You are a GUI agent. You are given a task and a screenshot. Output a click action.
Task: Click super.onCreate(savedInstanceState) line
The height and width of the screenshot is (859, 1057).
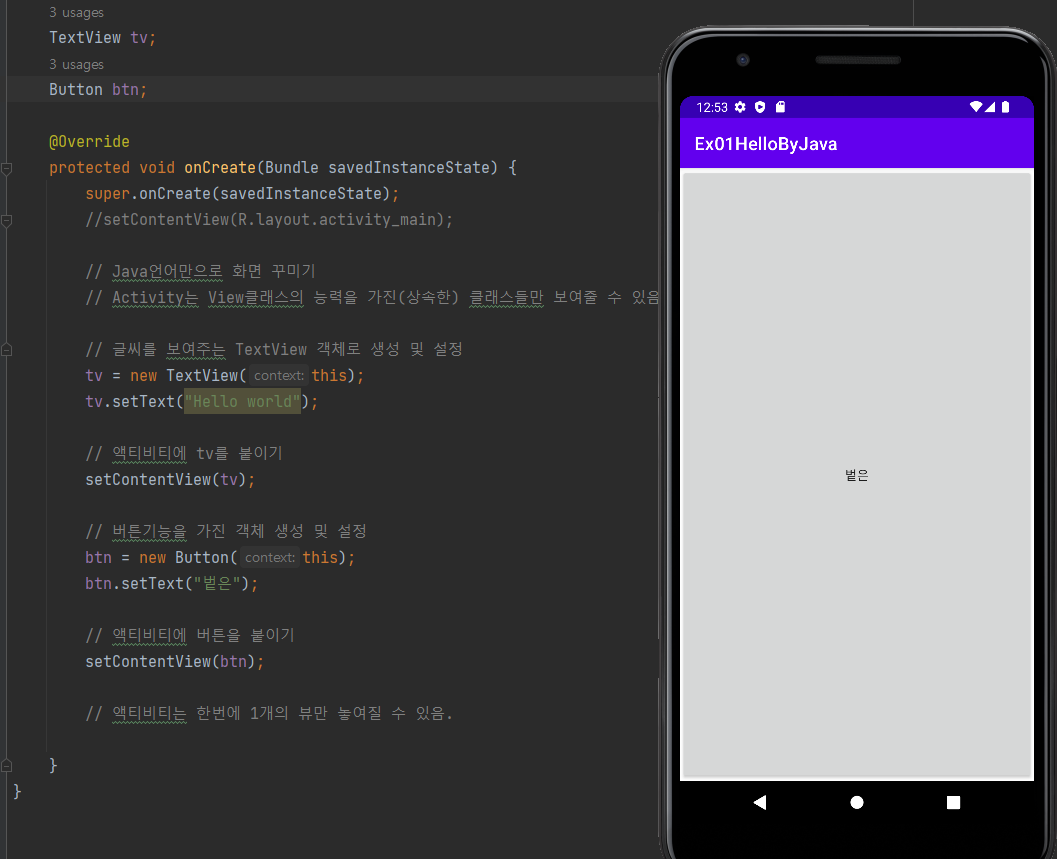[x=242, y=194]
